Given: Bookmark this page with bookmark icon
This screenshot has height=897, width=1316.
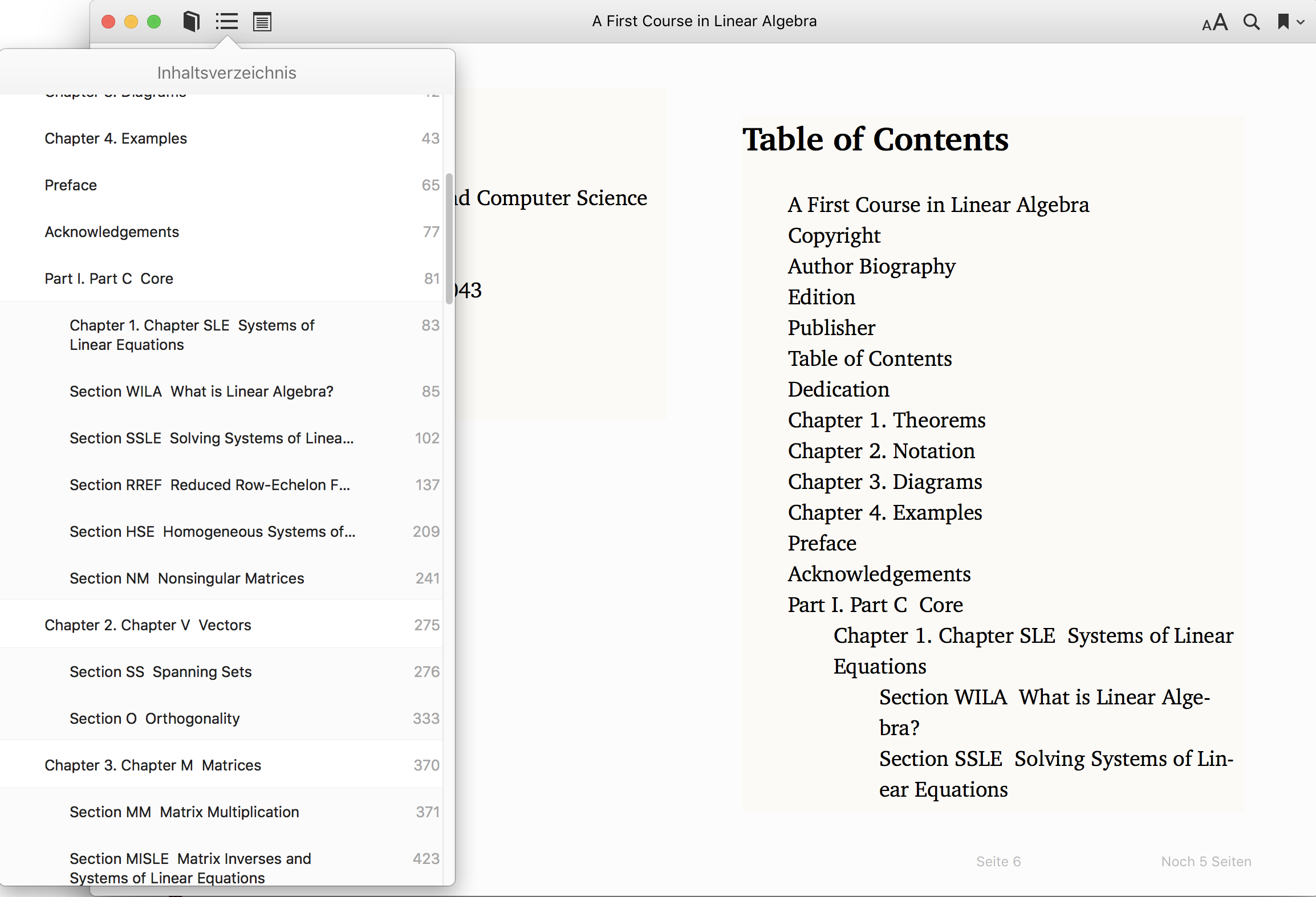Looking at the screenshot, I should point(1283,22).
